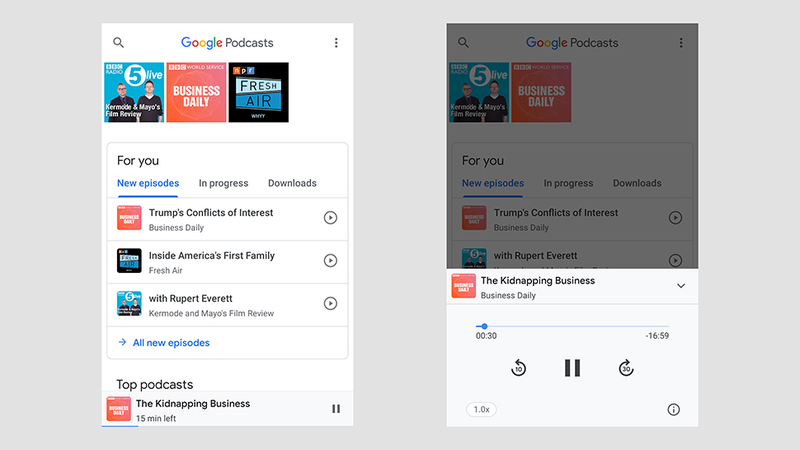
Task: Open Trump's Conflicts of Interest title, left screen
Action: pos(211,213)
